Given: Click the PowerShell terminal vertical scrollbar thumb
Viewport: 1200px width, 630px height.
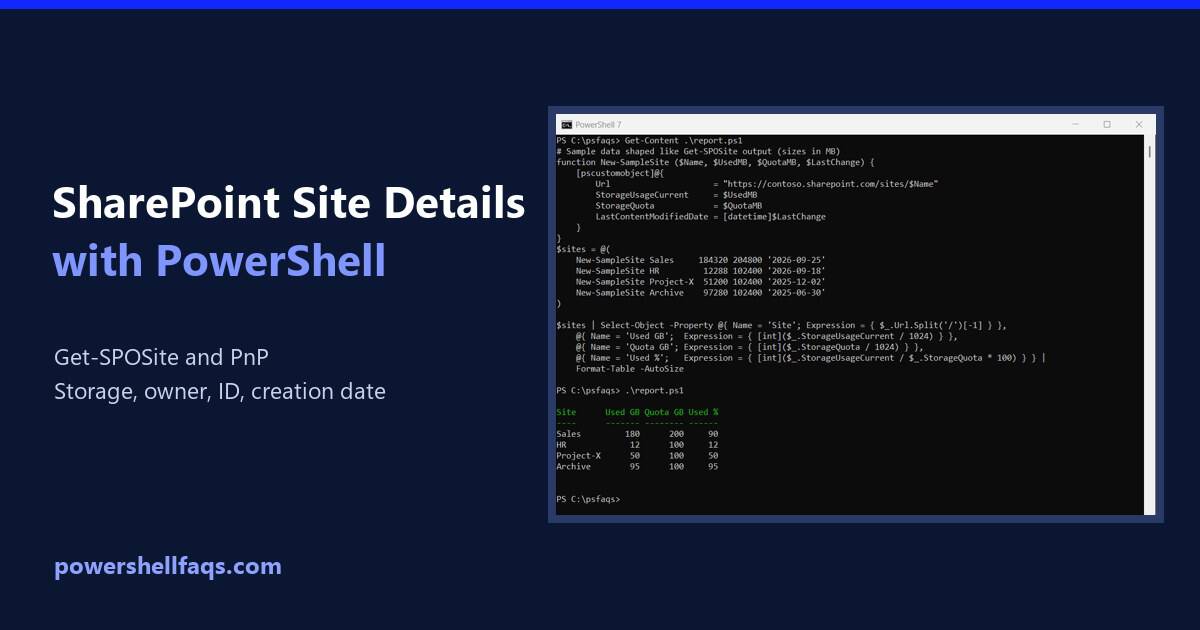Looking at the screenshot, I should pos(1150,152).
